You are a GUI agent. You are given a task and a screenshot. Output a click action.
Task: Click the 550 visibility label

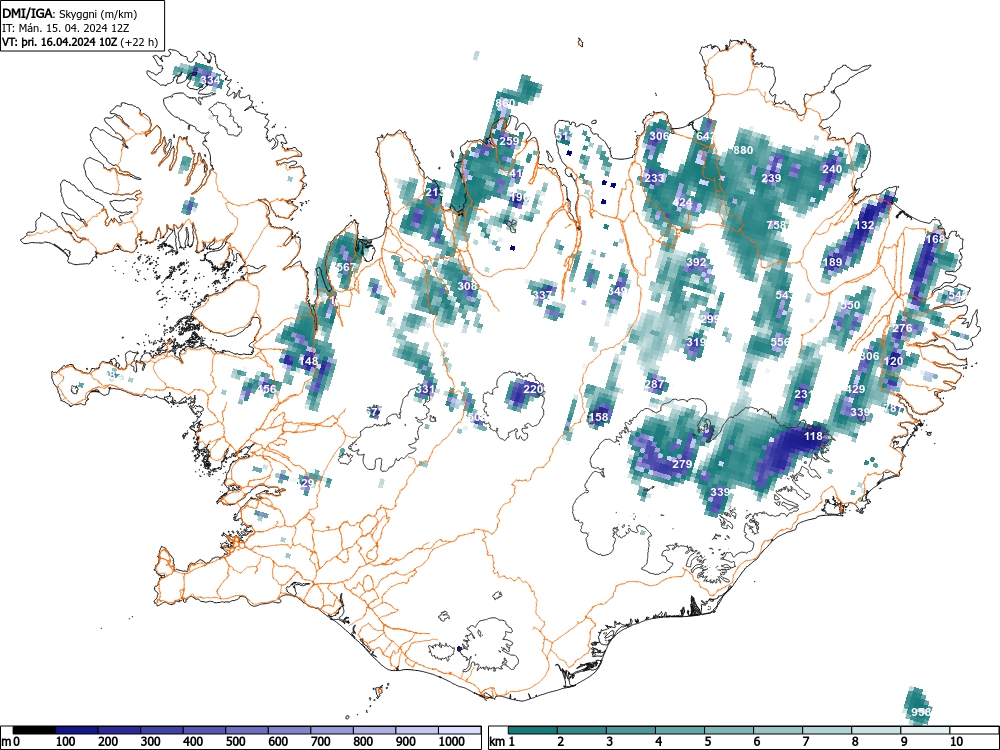(x=851, y=305)
